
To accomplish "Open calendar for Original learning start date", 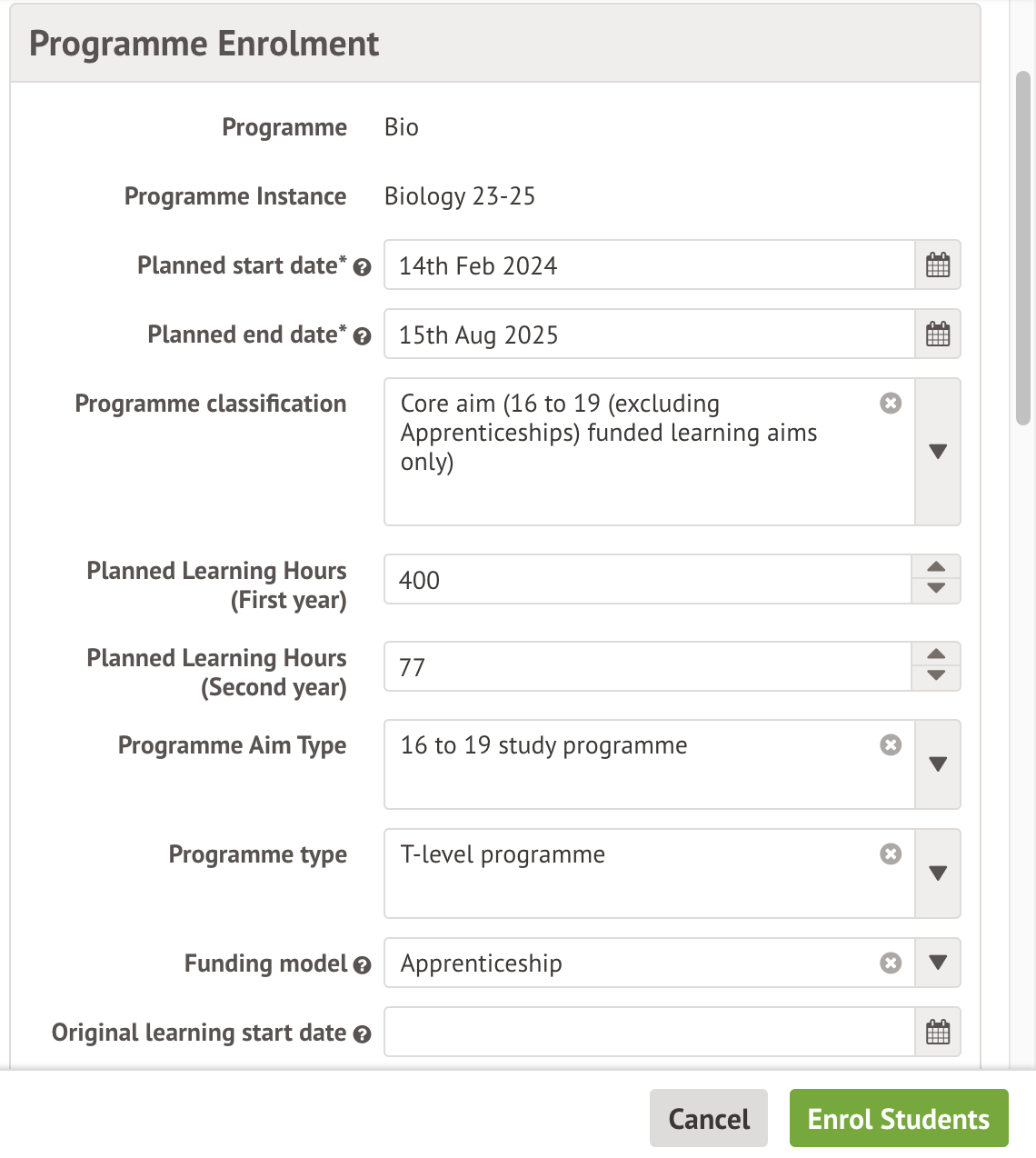I will point(937,1033).
